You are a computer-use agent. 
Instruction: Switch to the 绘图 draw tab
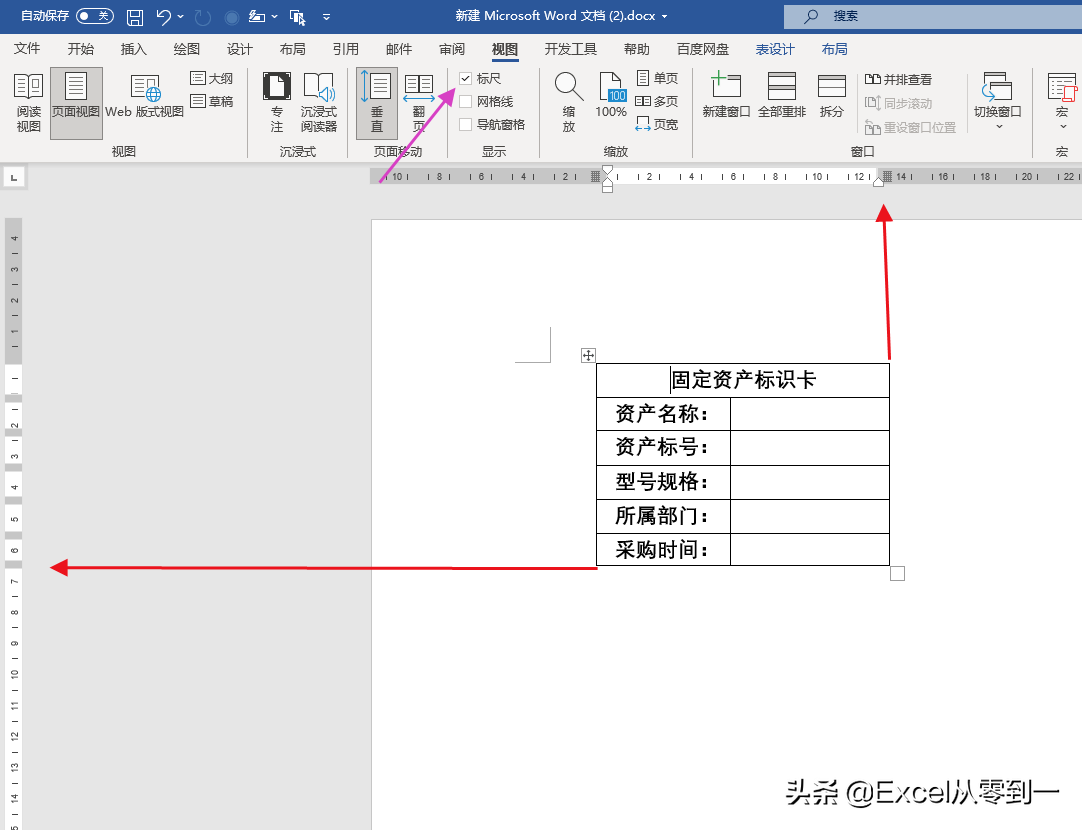point(186,49)
